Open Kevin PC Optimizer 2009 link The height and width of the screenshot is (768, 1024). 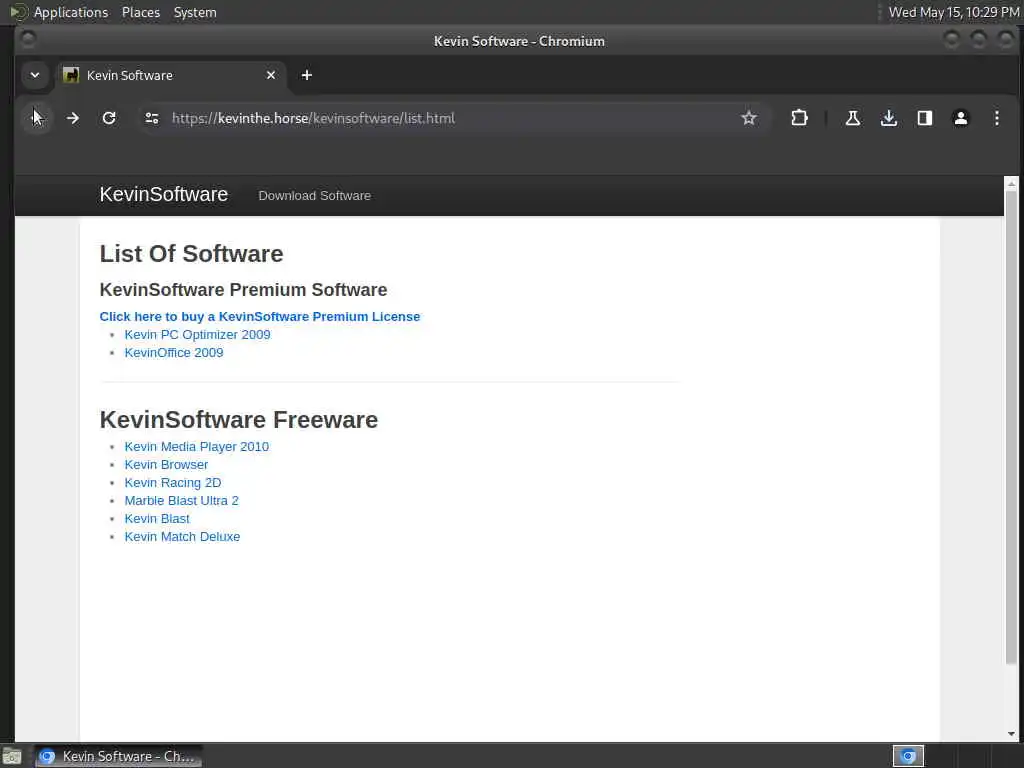coord(197,335)
